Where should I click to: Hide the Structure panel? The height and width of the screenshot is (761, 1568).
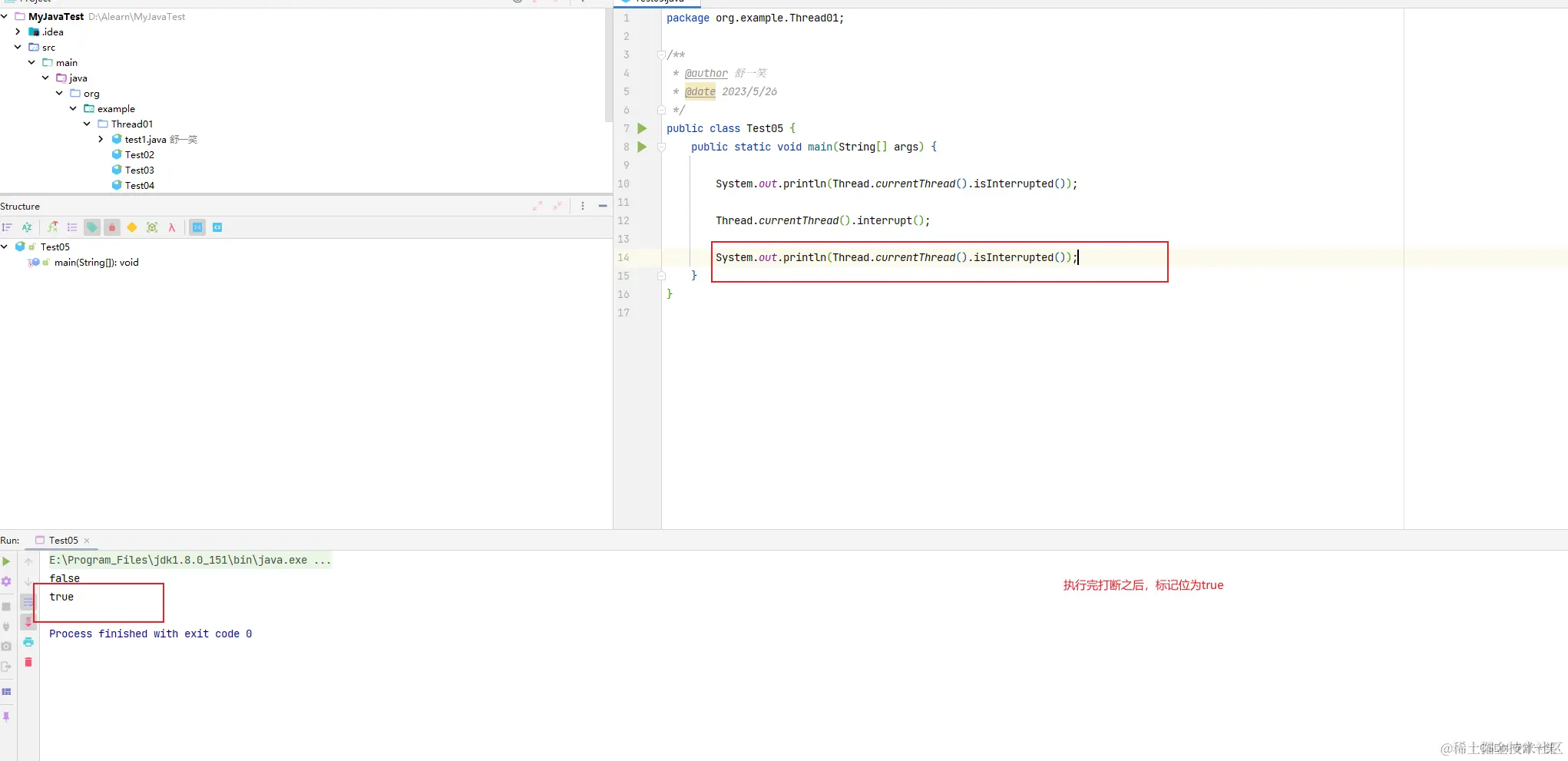(603, 206)
